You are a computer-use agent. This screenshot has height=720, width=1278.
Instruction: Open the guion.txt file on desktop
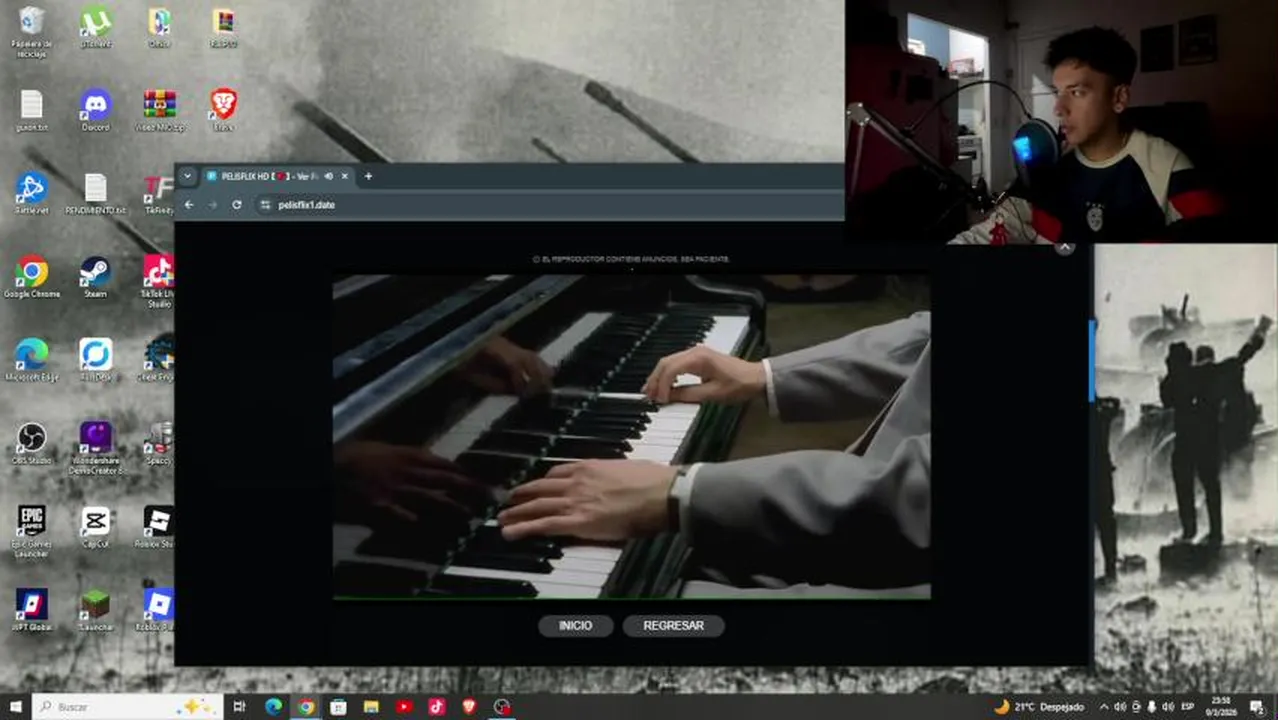32,111
